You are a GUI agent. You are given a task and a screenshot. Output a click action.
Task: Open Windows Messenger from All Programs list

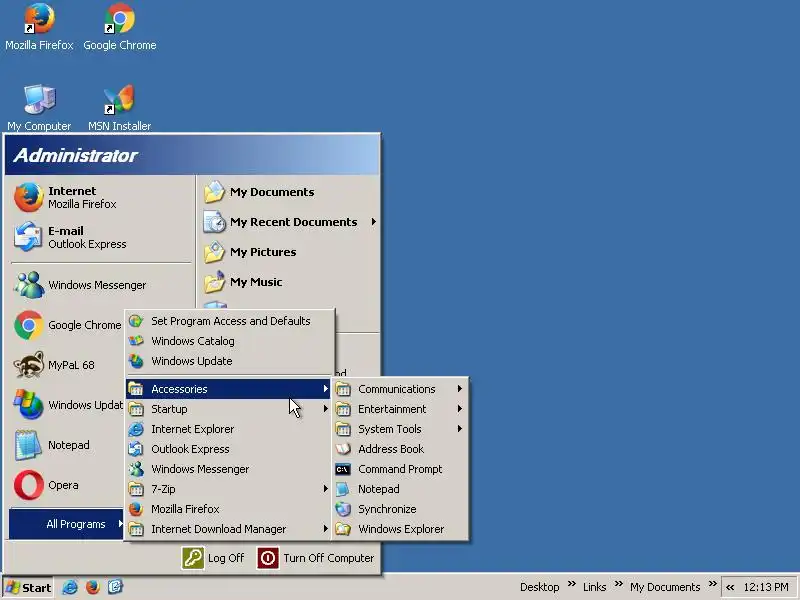pos(229,469)
